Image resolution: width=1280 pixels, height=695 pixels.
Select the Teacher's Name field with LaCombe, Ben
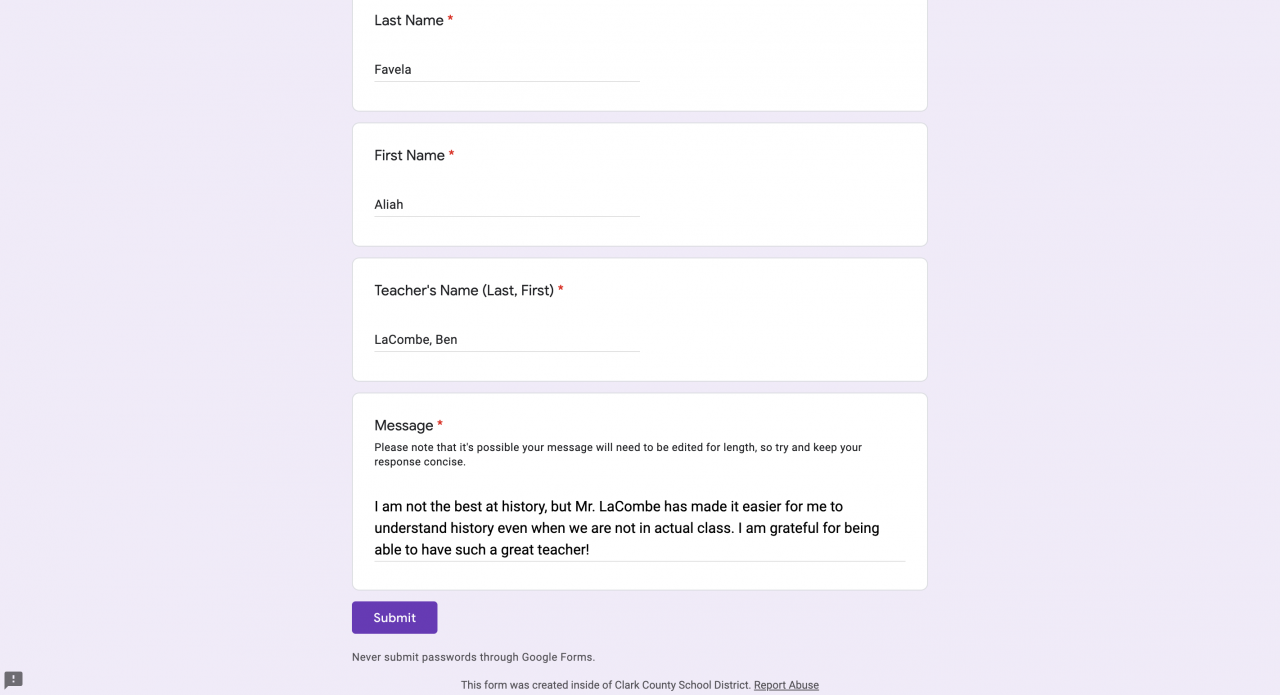506,340
